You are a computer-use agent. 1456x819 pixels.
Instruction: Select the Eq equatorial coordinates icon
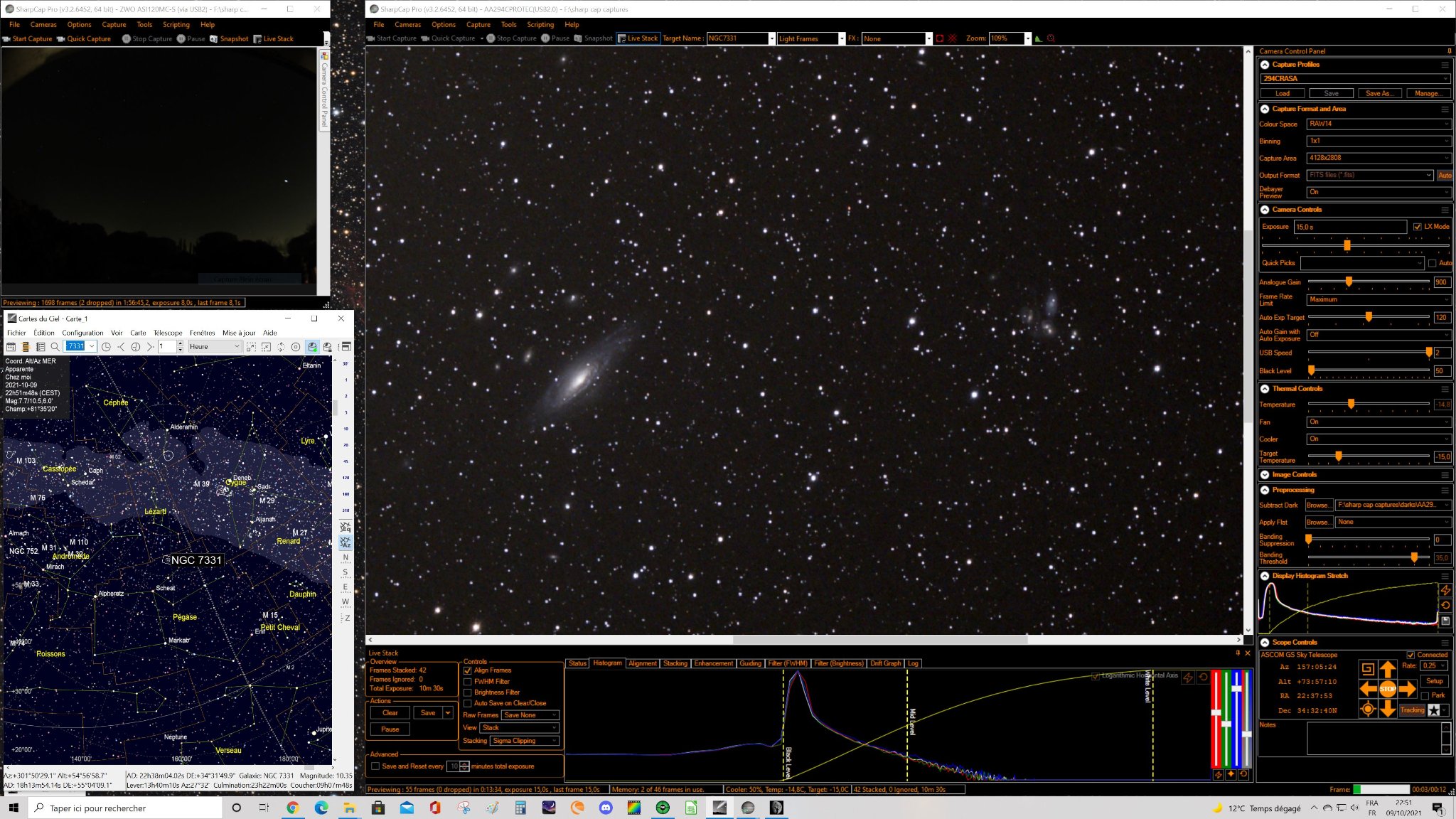coord(346,528)
